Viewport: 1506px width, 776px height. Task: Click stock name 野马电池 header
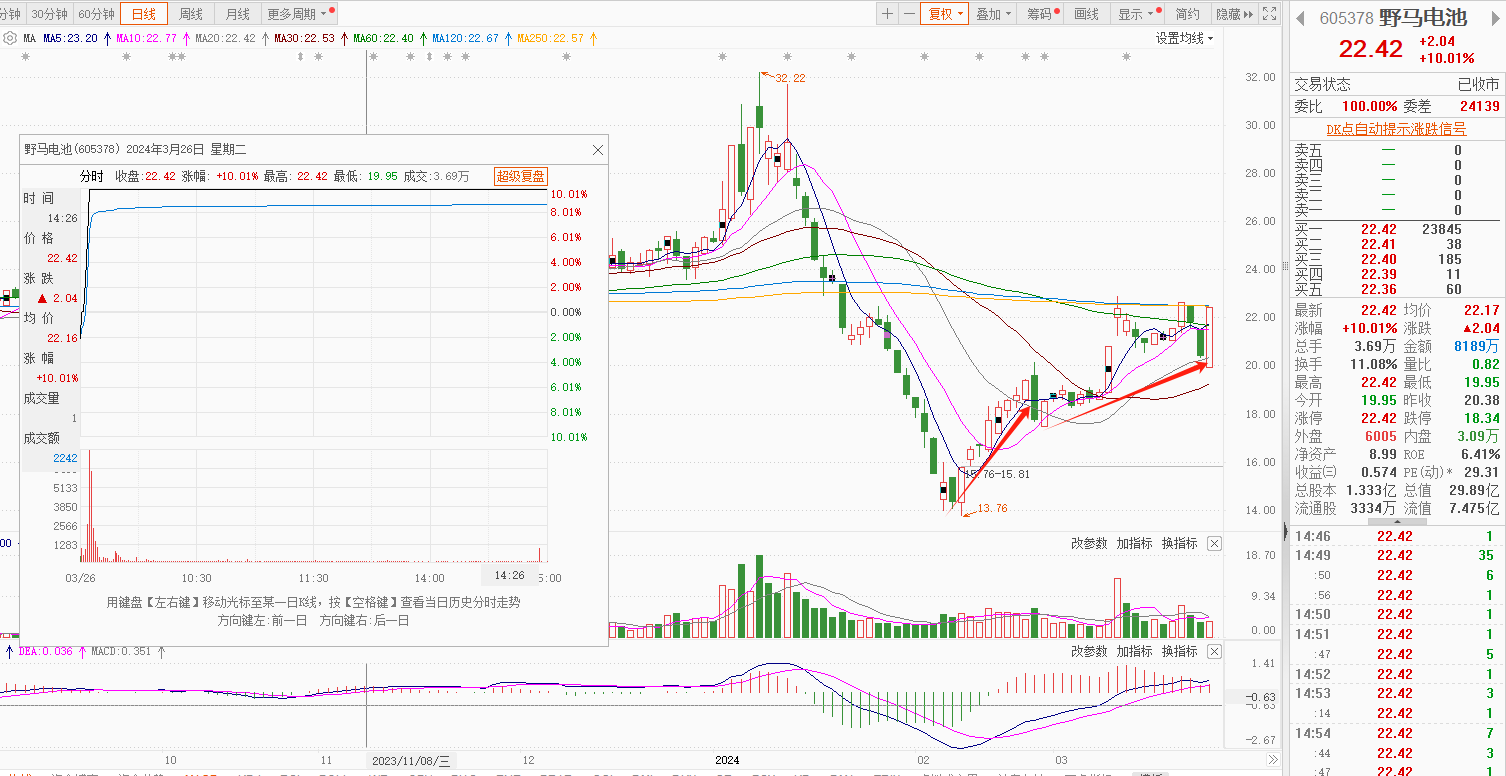coord(1423,18)
